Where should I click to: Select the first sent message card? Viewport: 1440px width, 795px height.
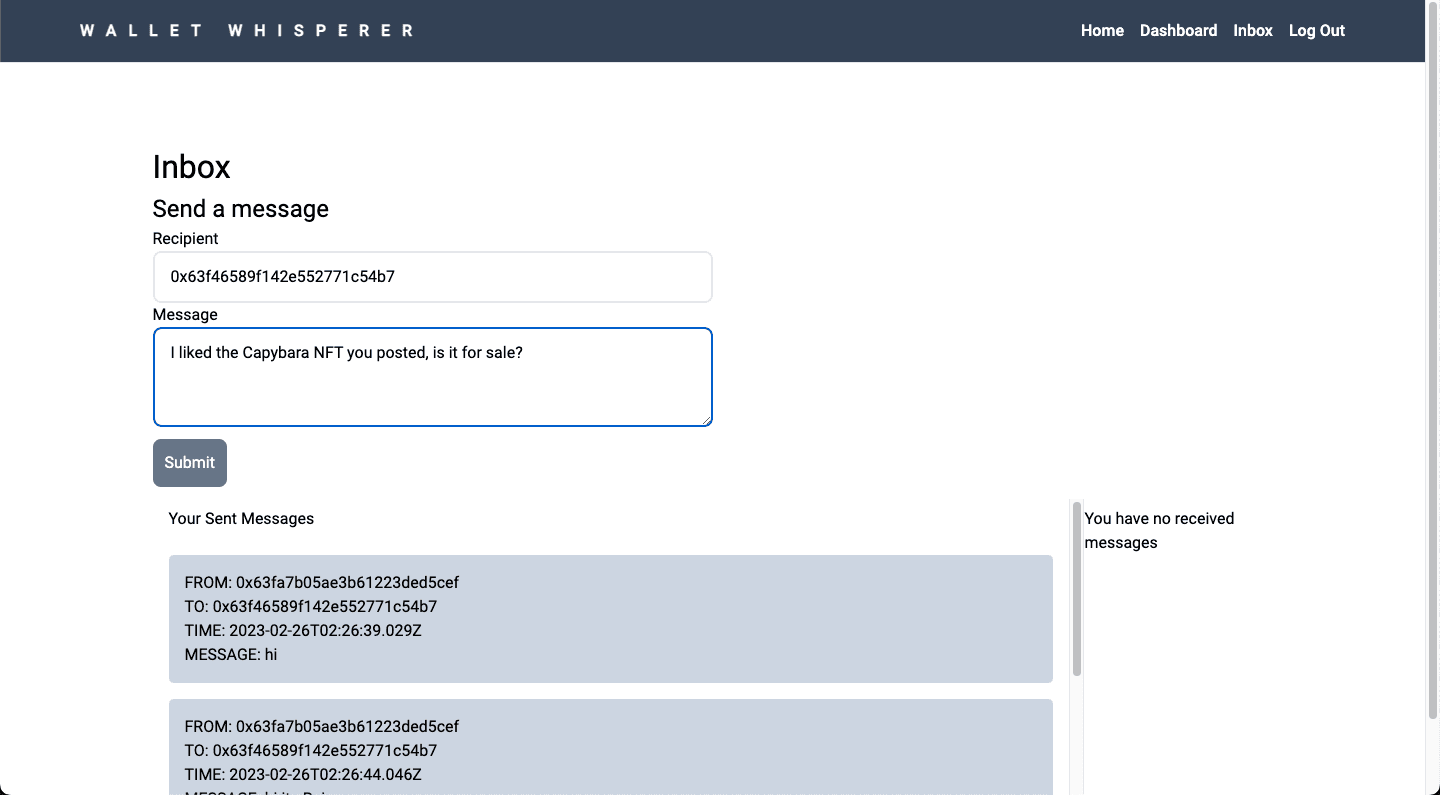(610, 619)
